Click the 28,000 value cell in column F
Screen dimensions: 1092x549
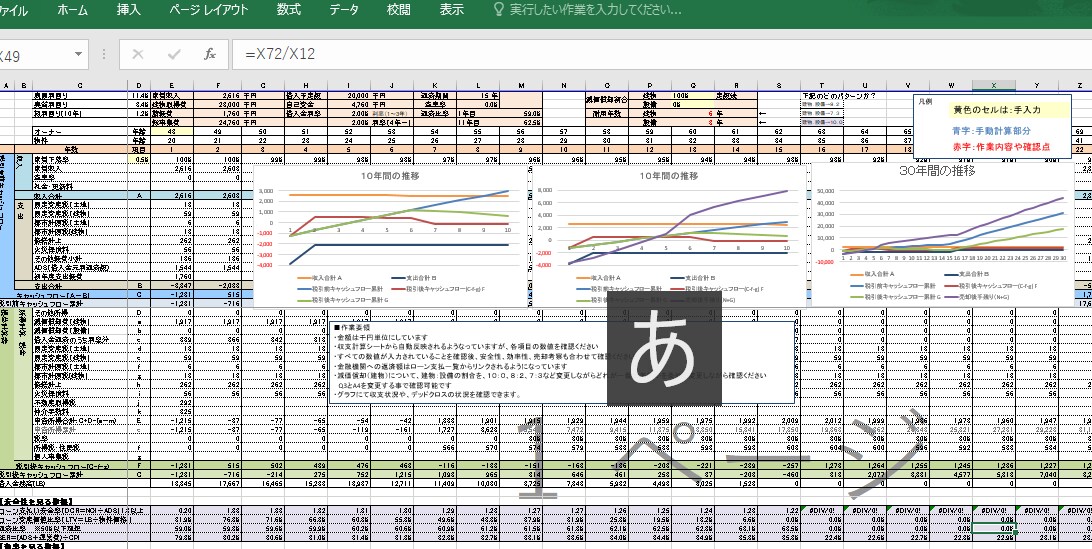[218, 104]
